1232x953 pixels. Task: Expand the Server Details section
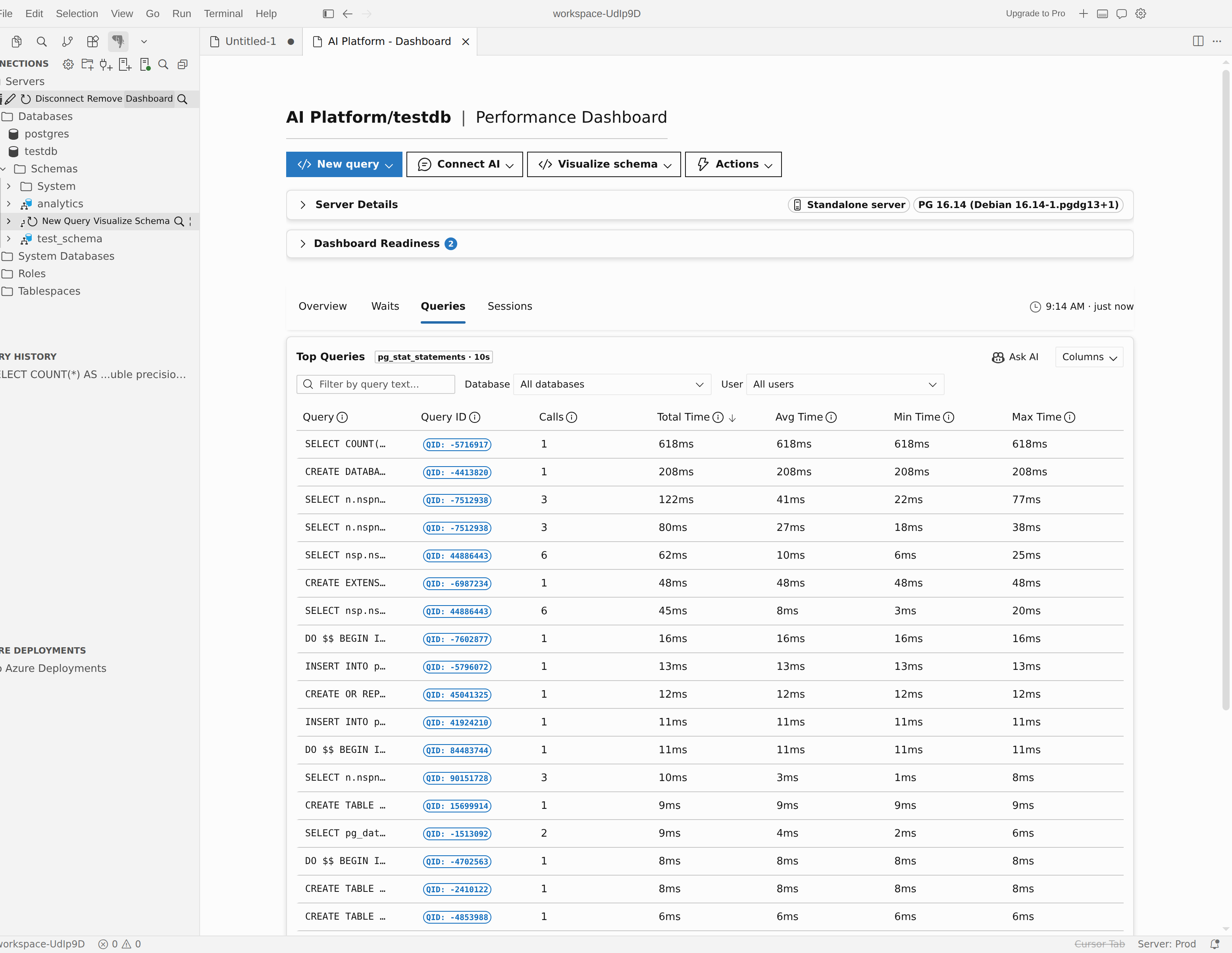(x=303, y=205)
